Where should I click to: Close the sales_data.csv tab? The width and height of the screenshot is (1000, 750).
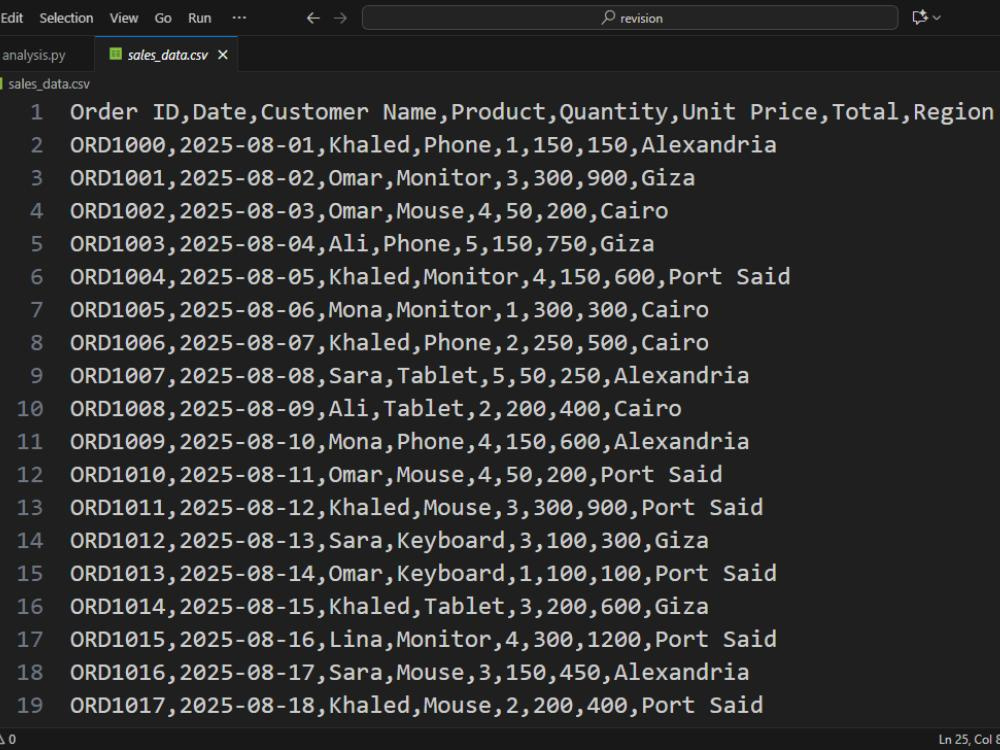223,54
